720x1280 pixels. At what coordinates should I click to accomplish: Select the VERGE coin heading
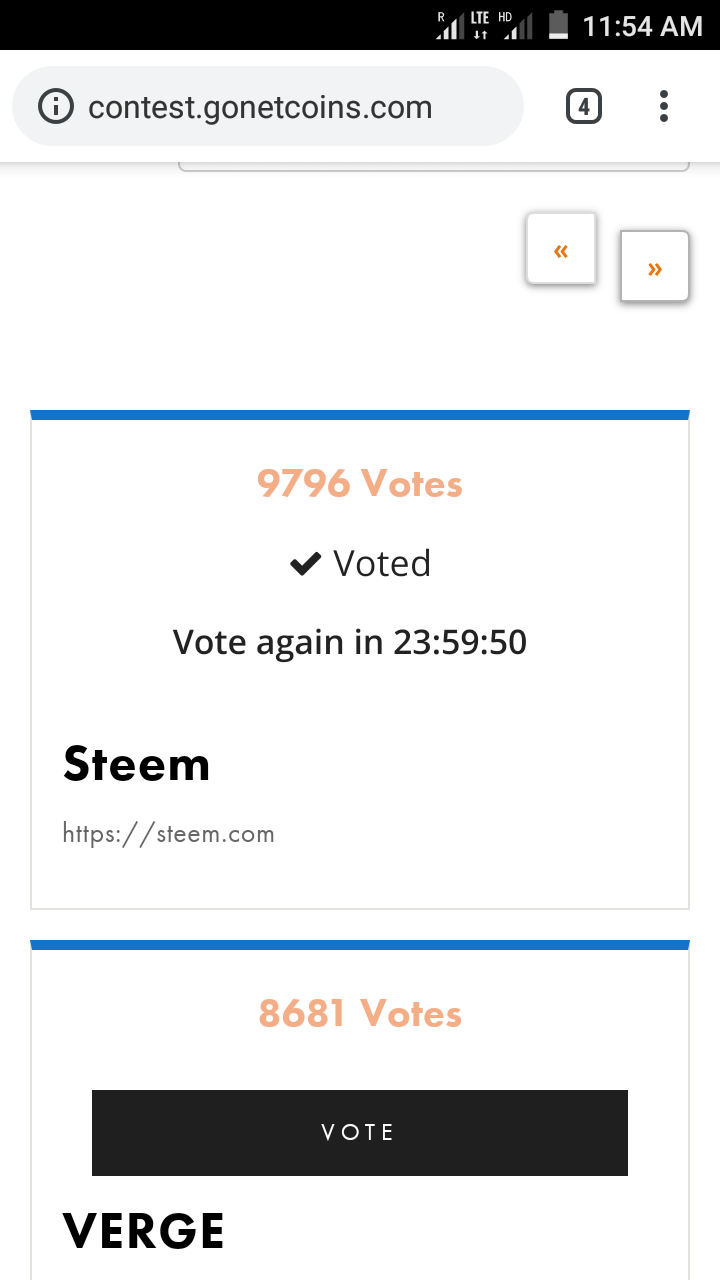coord(144,1230)
